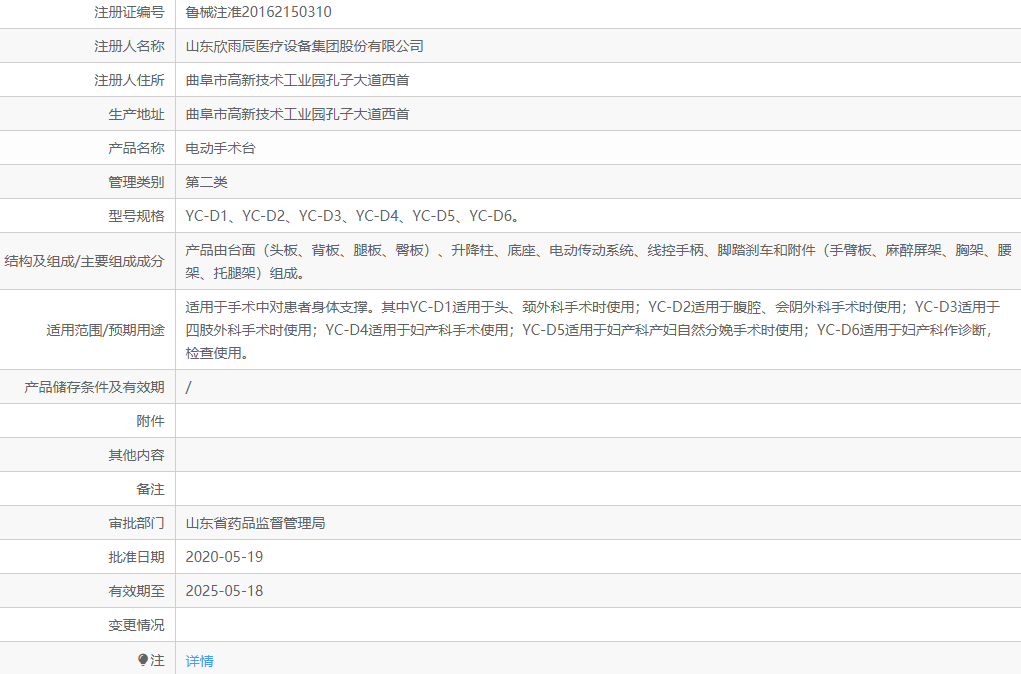
Task: Click the 型号规格 label
Action: [136, 216]
